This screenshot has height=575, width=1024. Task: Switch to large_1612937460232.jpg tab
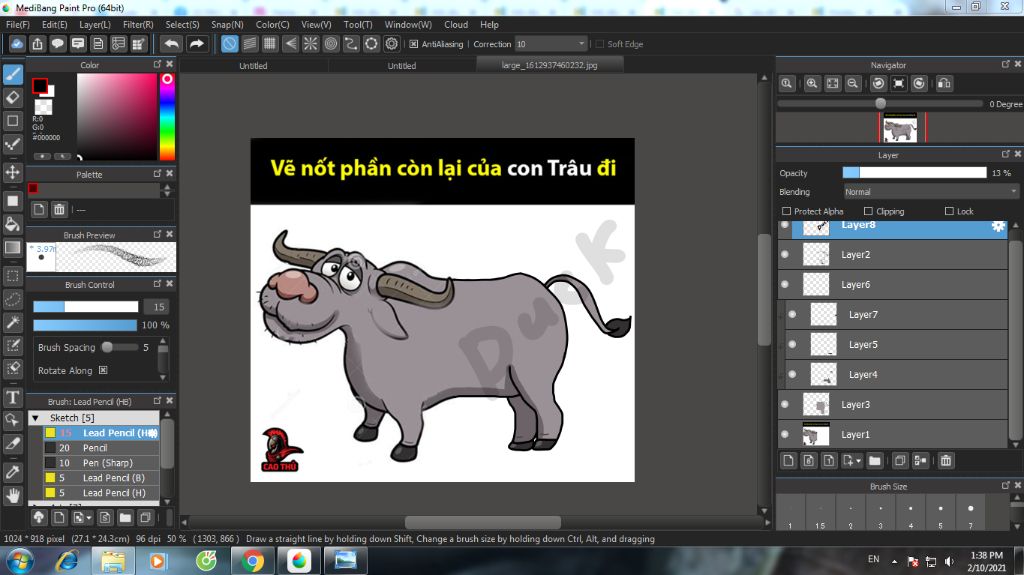(x=549, y=65)
